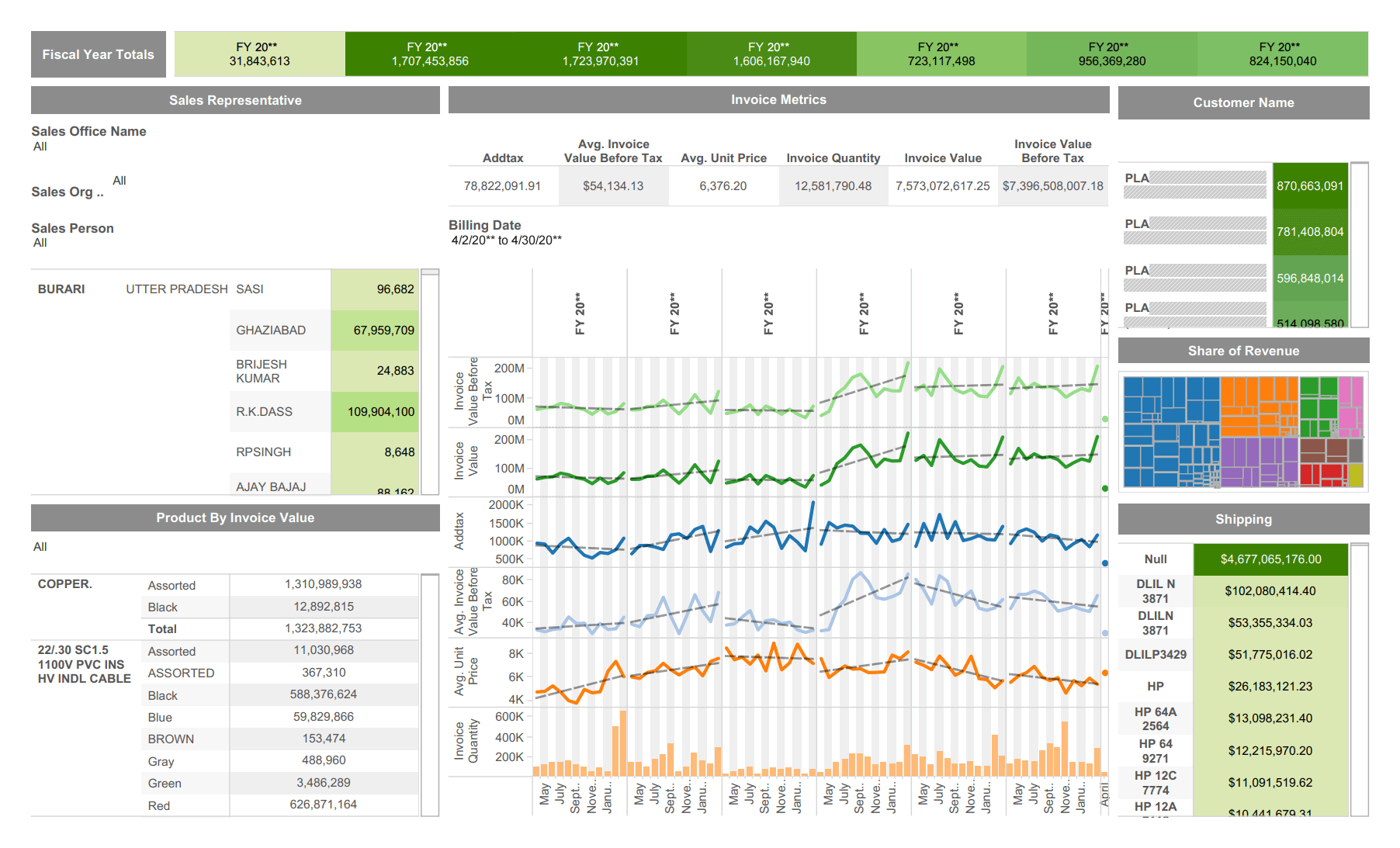Click the product table scrollbar
Screen dimensions: 1400x848
[x=430, y=695]
